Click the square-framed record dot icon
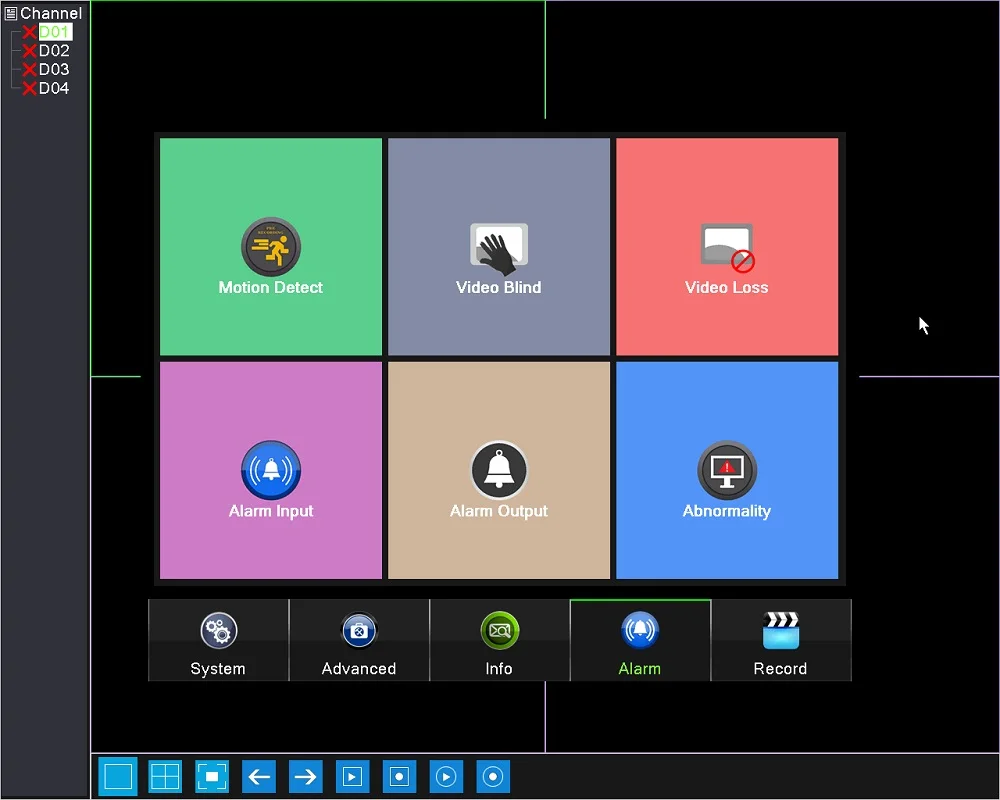Image resolution: width=1000 pixels, height=800 pixels. (399, 776)
